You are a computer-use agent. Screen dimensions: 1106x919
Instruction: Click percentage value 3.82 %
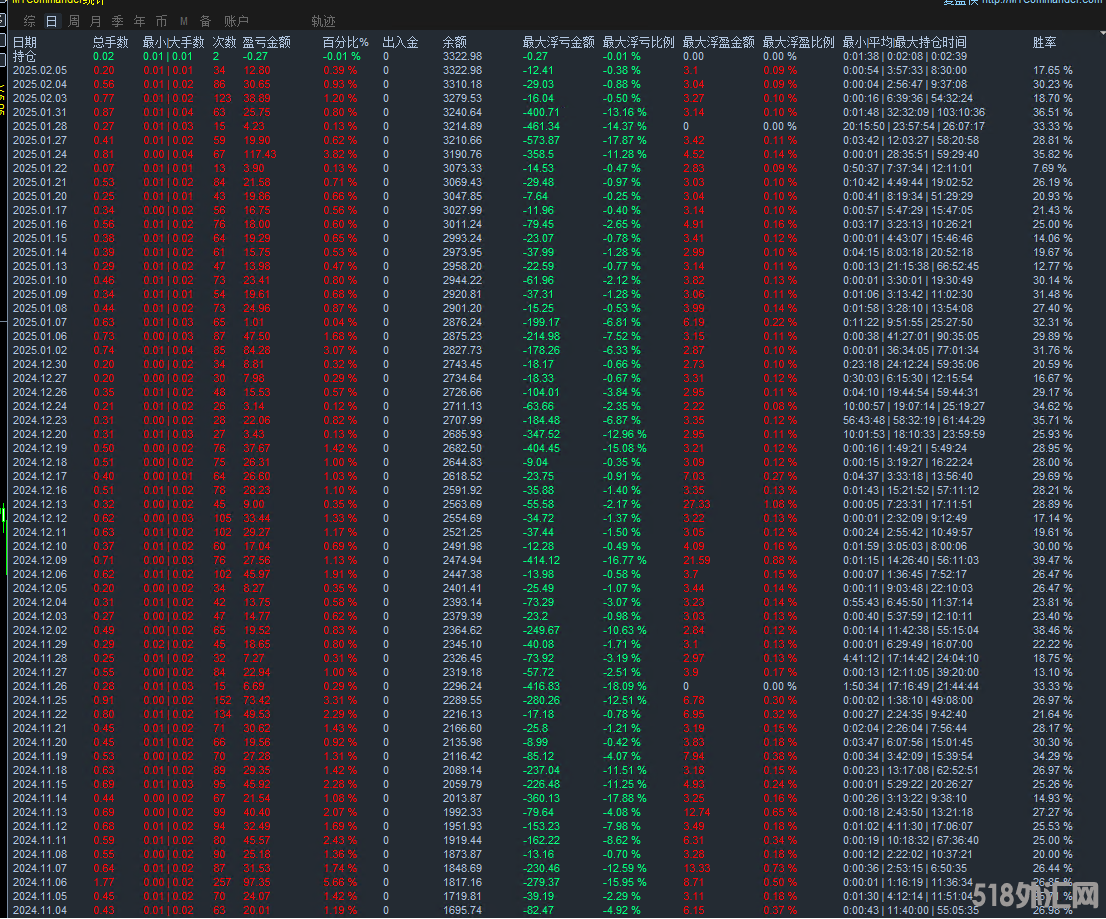tap(340, 154)
